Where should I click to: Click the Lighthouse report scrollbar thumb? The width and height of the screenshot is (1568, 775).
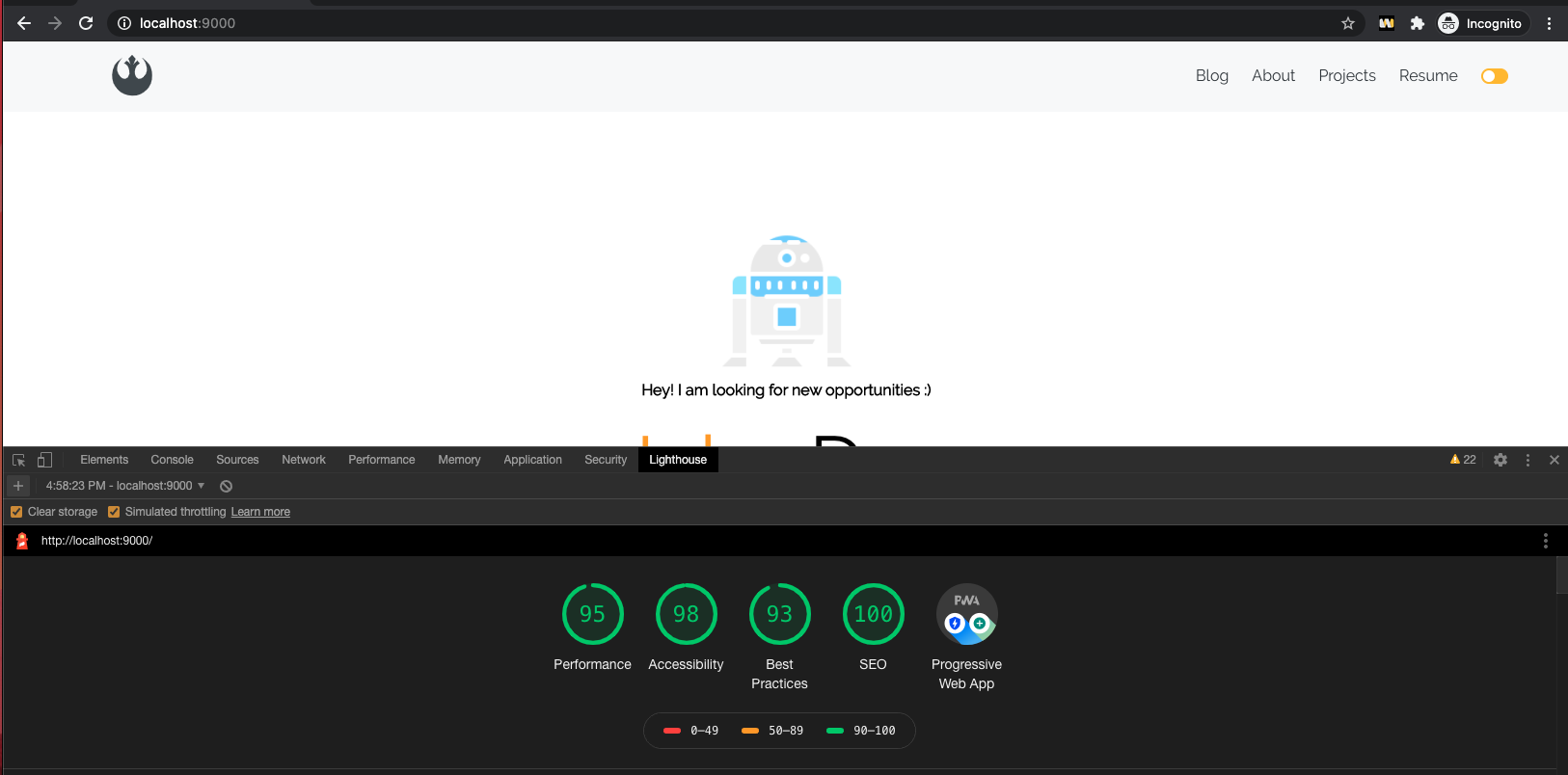pyautogui.click(x=1562, y=575)
